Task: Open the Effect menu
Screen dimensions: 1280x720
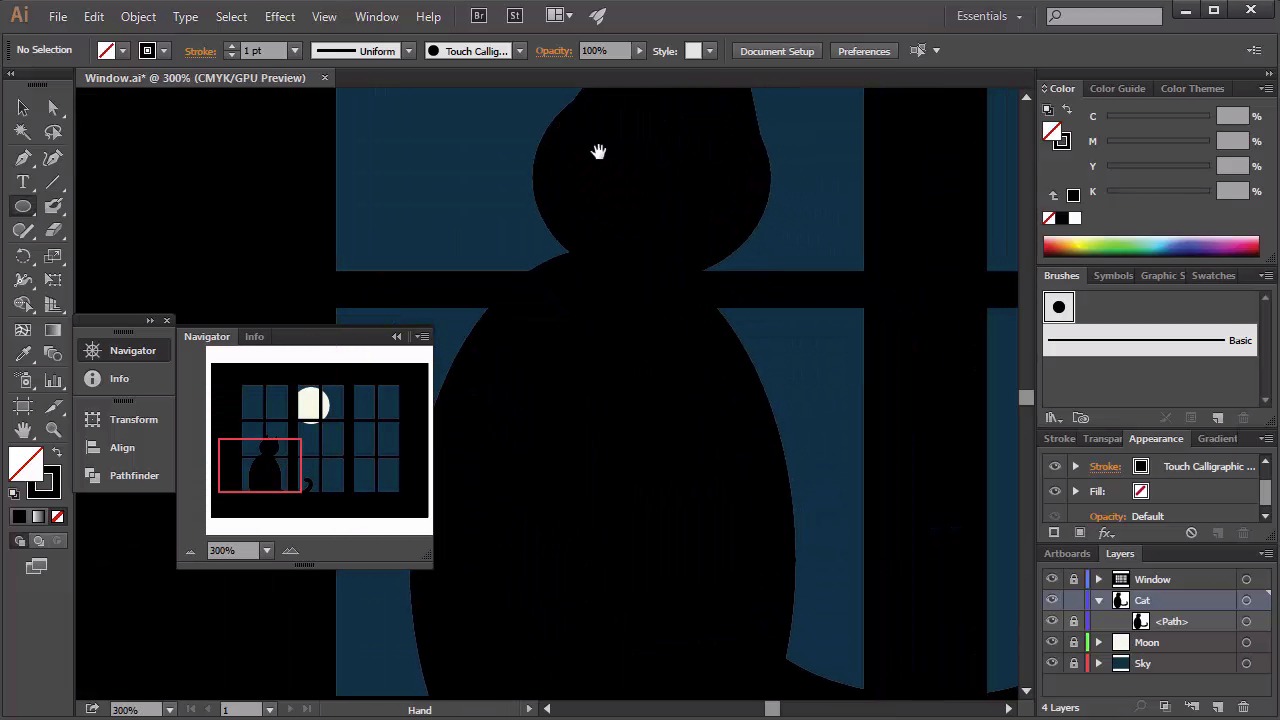Action: click(279, 16)
